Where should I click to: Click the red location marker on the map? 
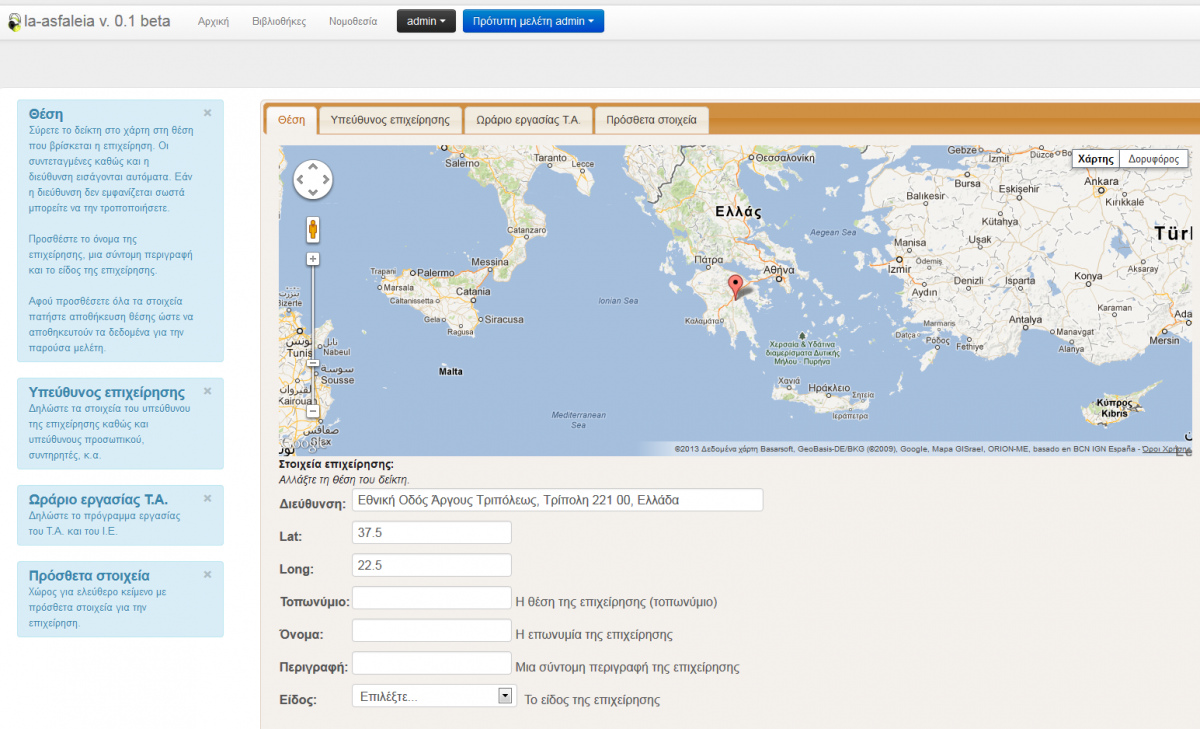pos(736,287)
